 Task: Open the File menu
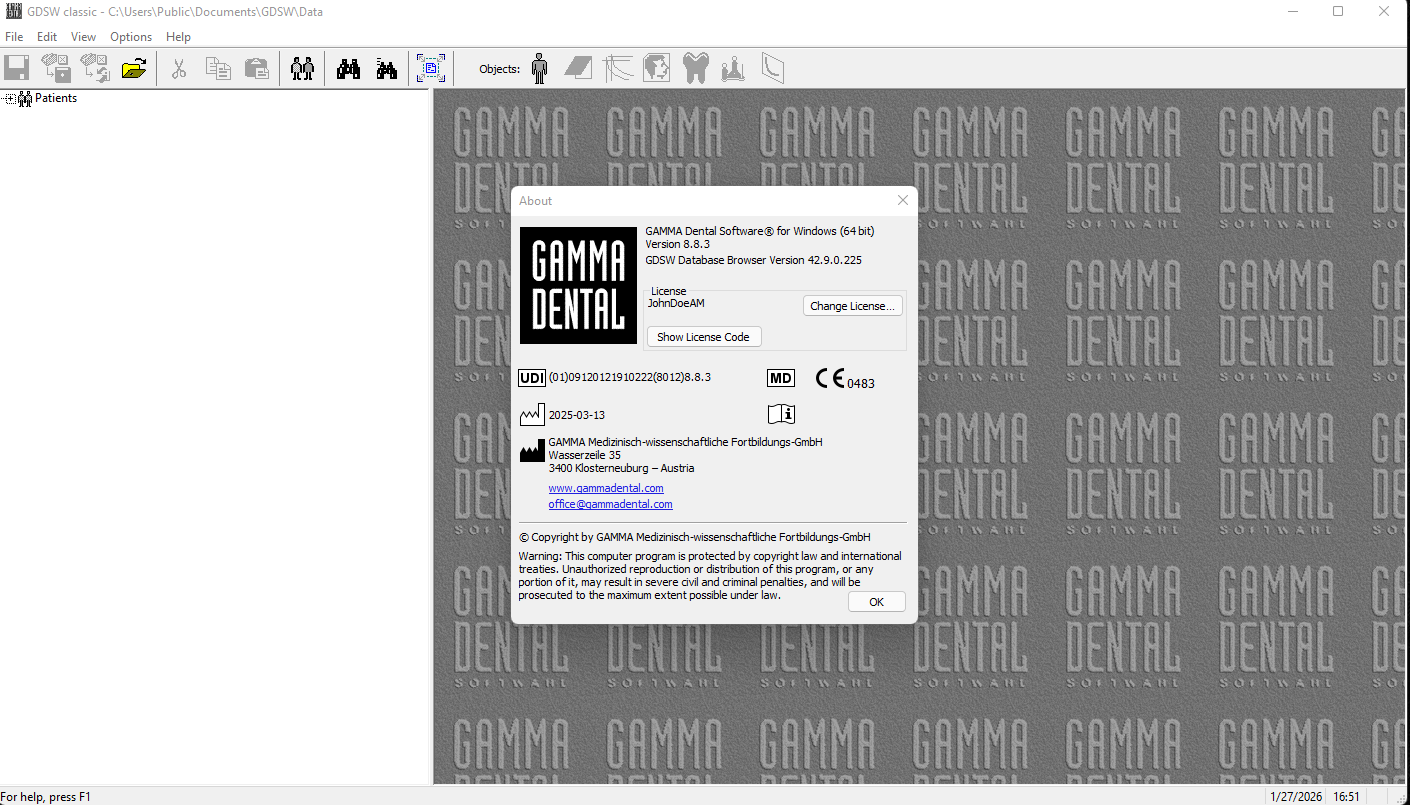click(x=14, y=37)
